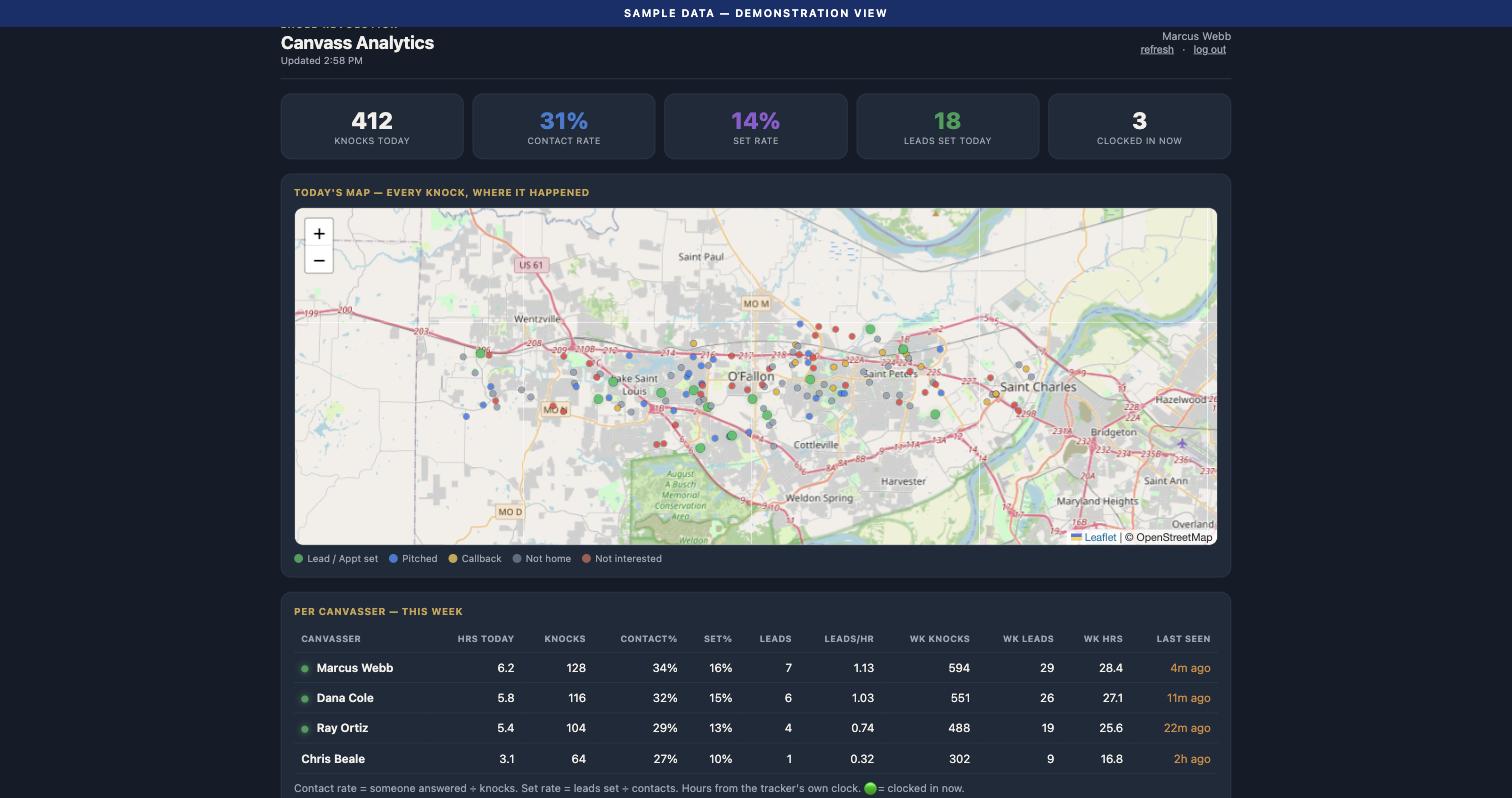Zoom out on the map
1512x798 pixels.
click(319, 260)
